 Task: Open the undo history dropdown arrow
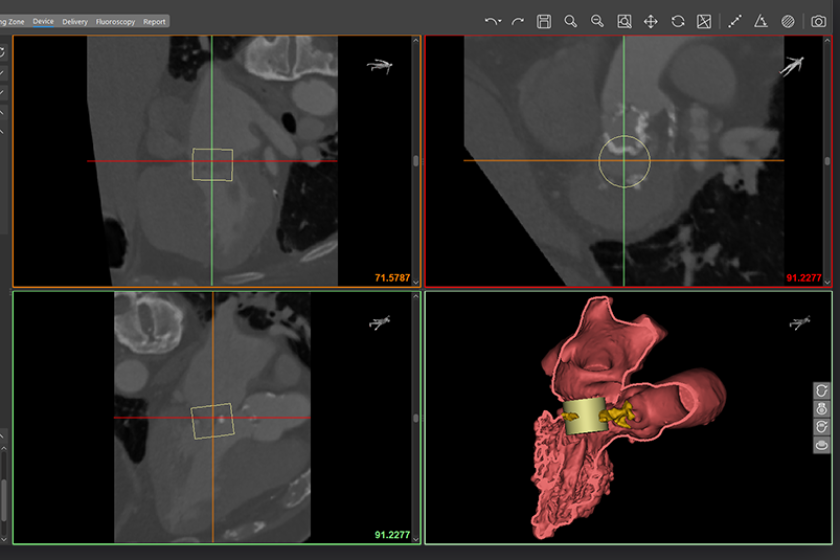499,21
